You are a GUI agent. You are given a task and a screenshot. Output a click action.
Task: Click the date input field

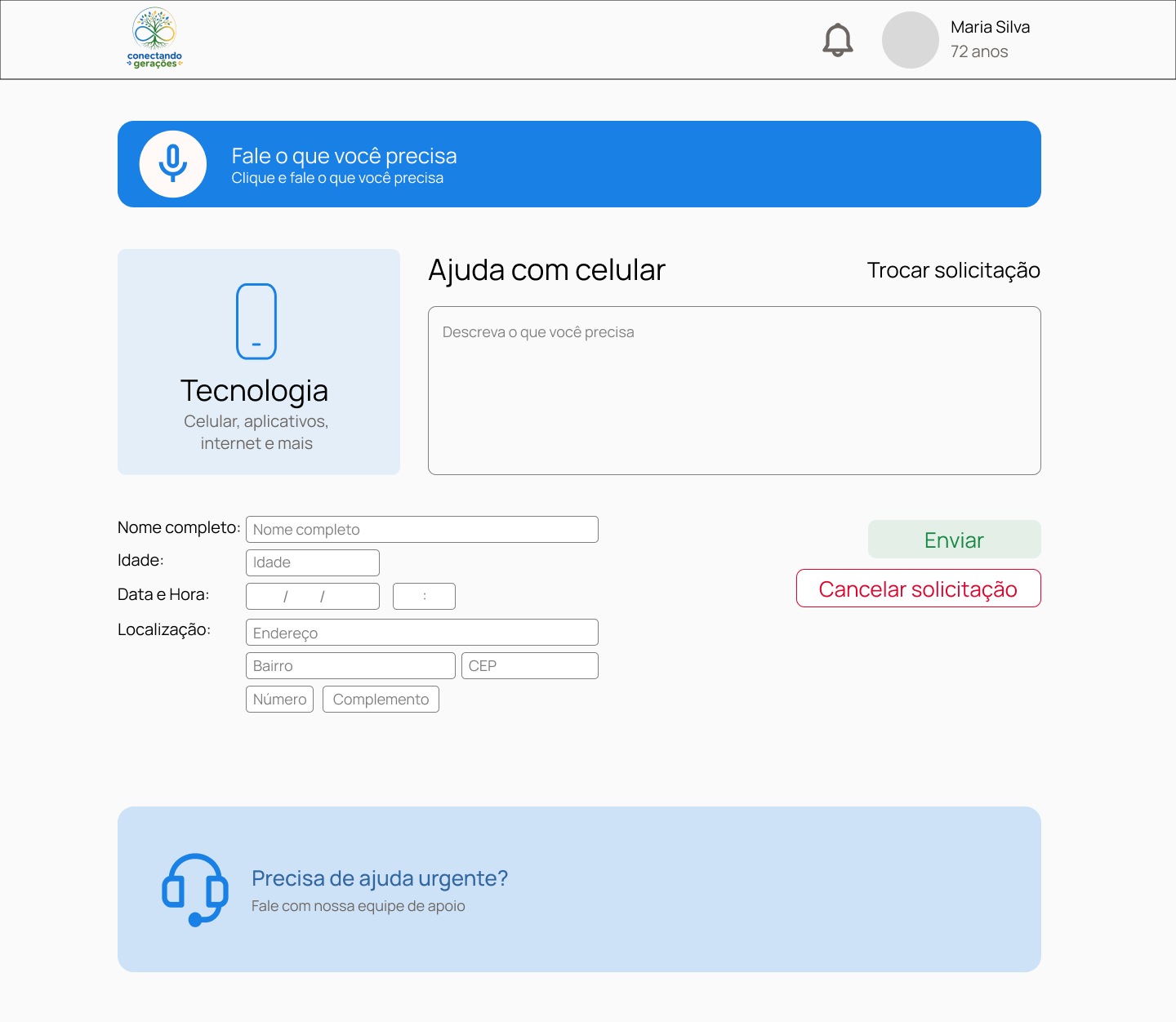tap(313, 596)
